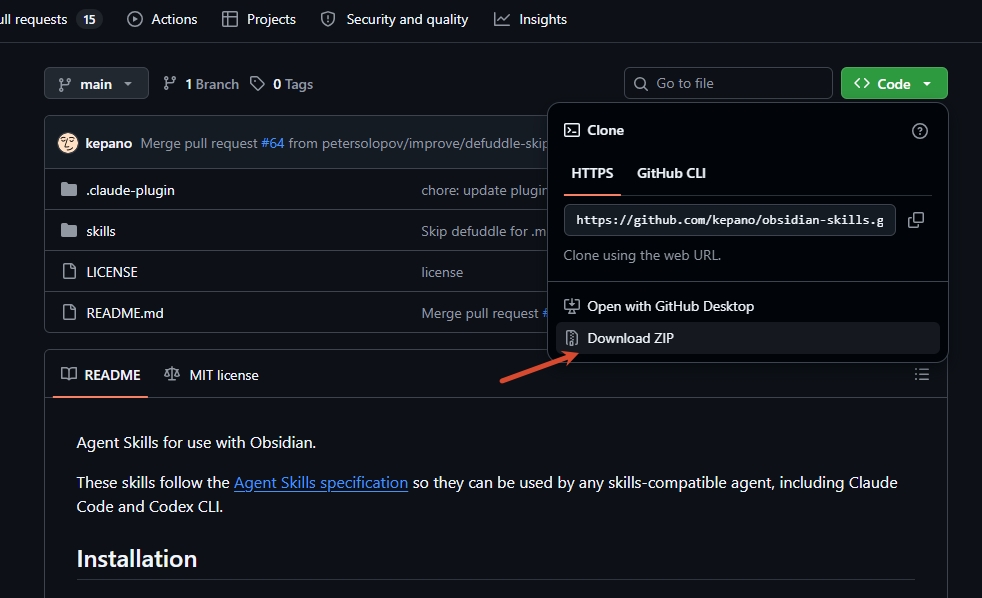This screenshot has width=982, height=598.
Task: Focus the Go to file search box
Action: [x=728, y=83]
